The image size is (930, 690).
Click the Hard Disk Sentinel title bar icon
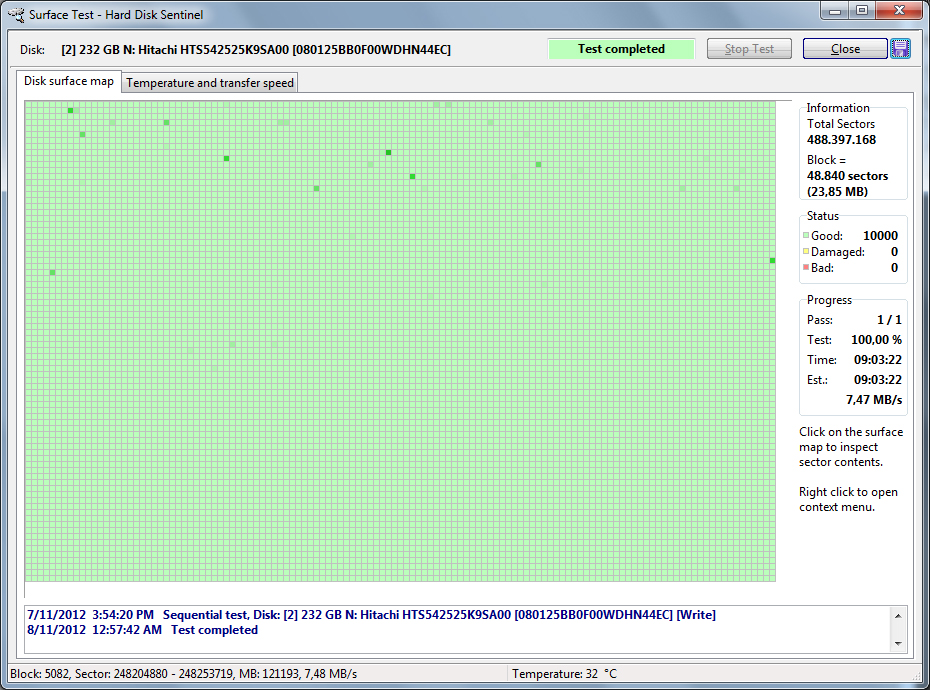coord(16,14)
